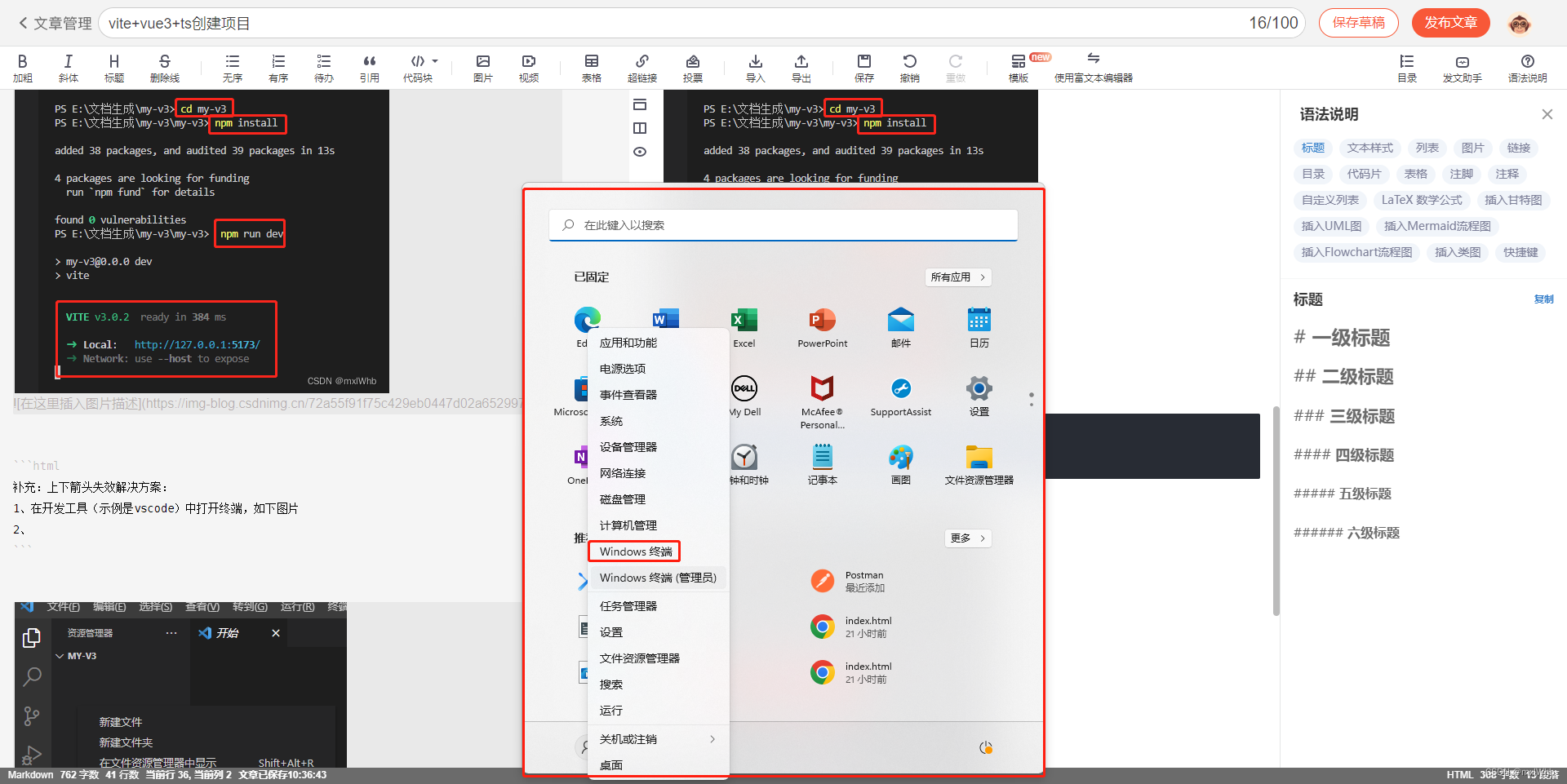This screenshot has height=784, width=1567.
Task: Save draft with 保存草稿 button
Action: click(1359, 23)
